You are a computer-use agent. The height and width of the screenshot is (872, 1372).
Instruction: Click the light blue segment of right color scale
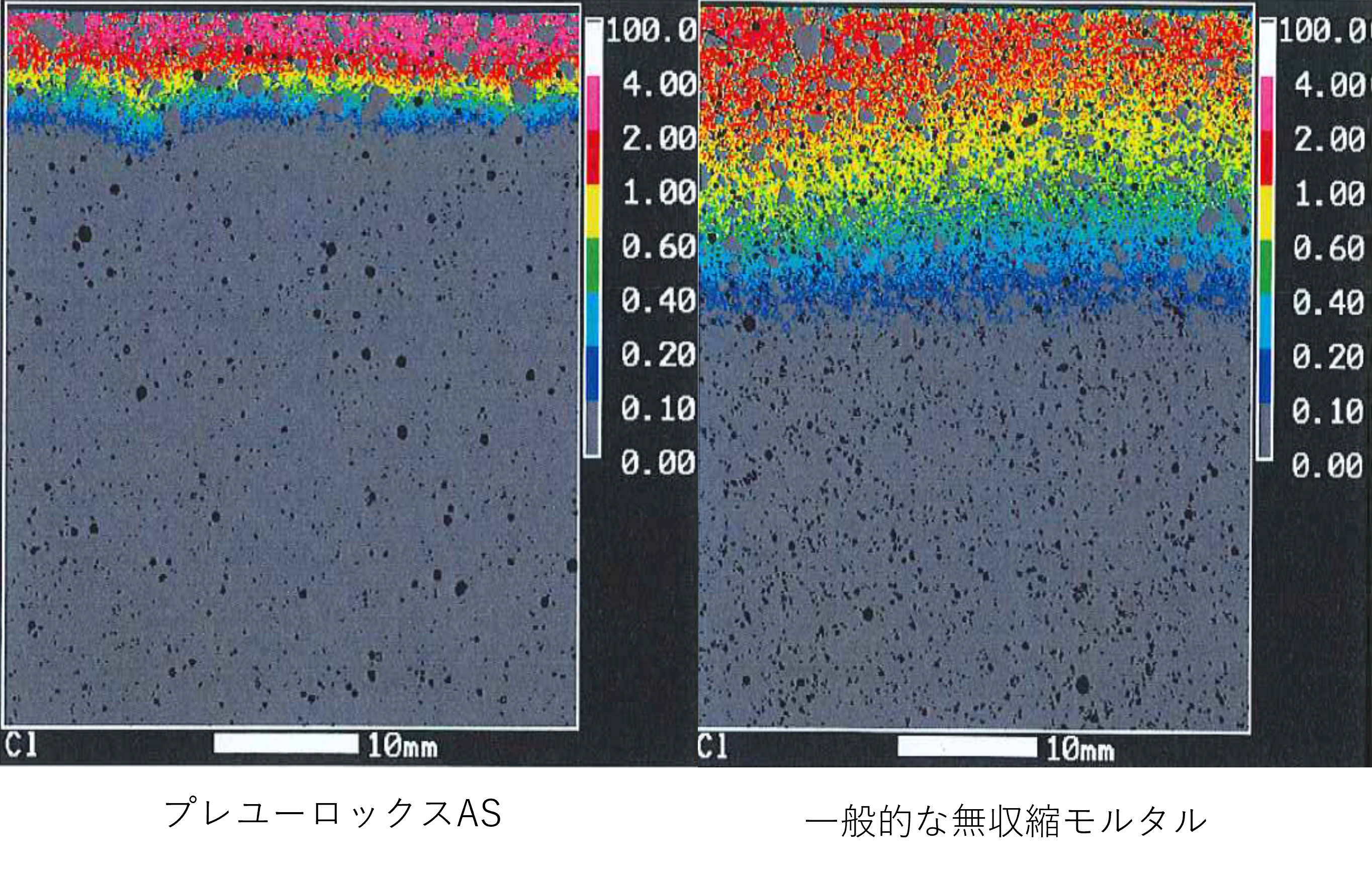1266,321
